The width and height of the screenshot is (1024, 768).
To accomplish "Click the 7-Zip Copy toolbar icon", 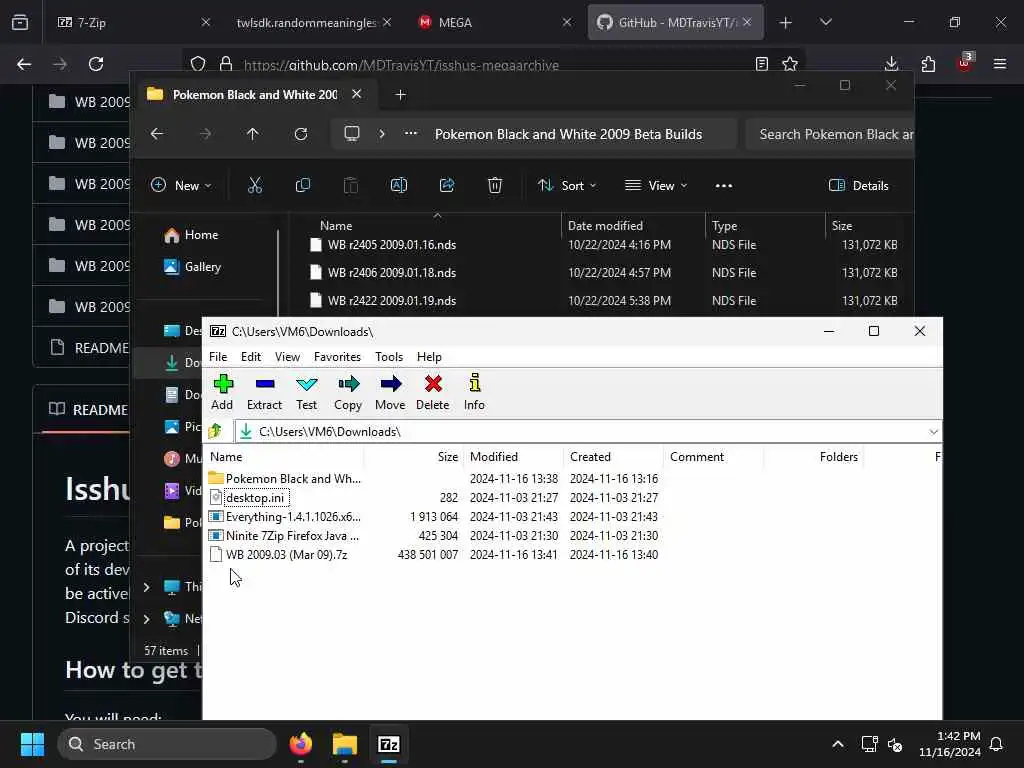I will [348, 392].
